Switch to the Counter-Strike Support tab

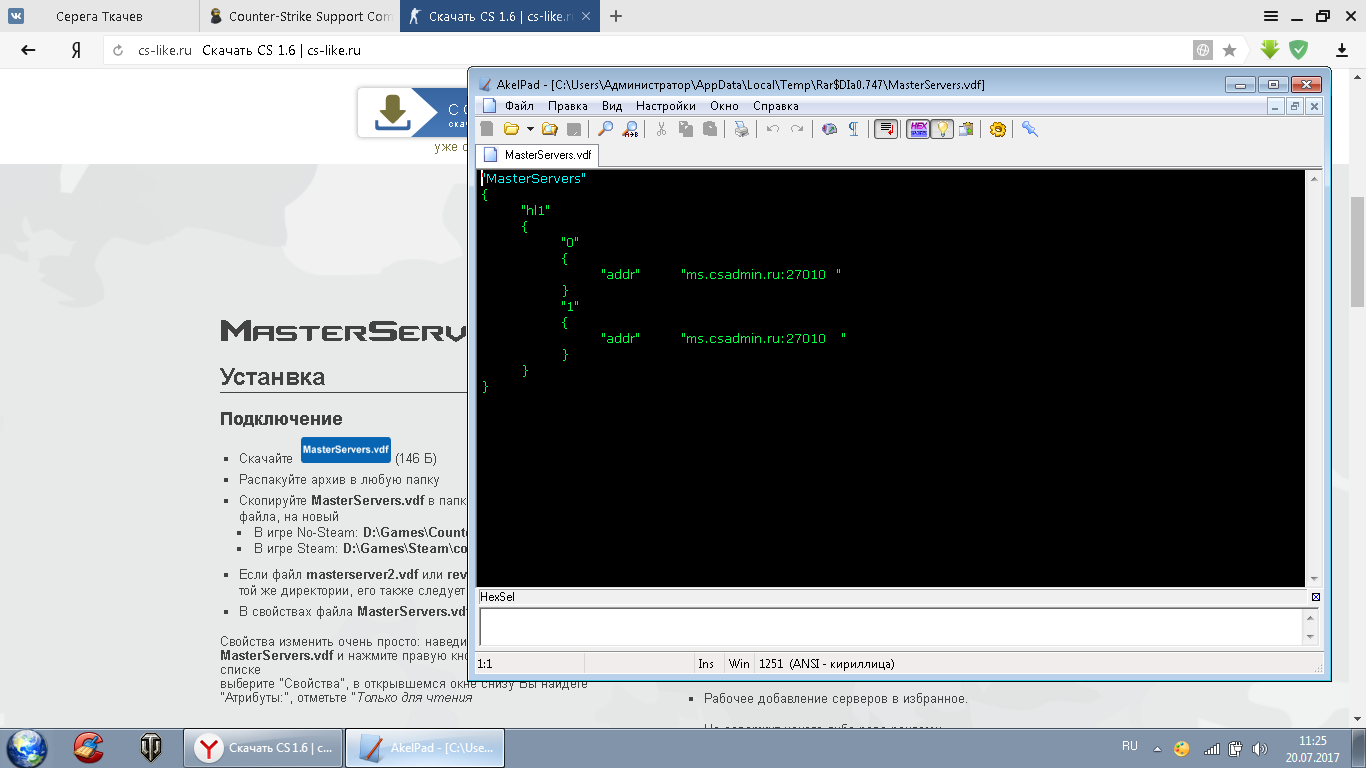click(300, 17)
